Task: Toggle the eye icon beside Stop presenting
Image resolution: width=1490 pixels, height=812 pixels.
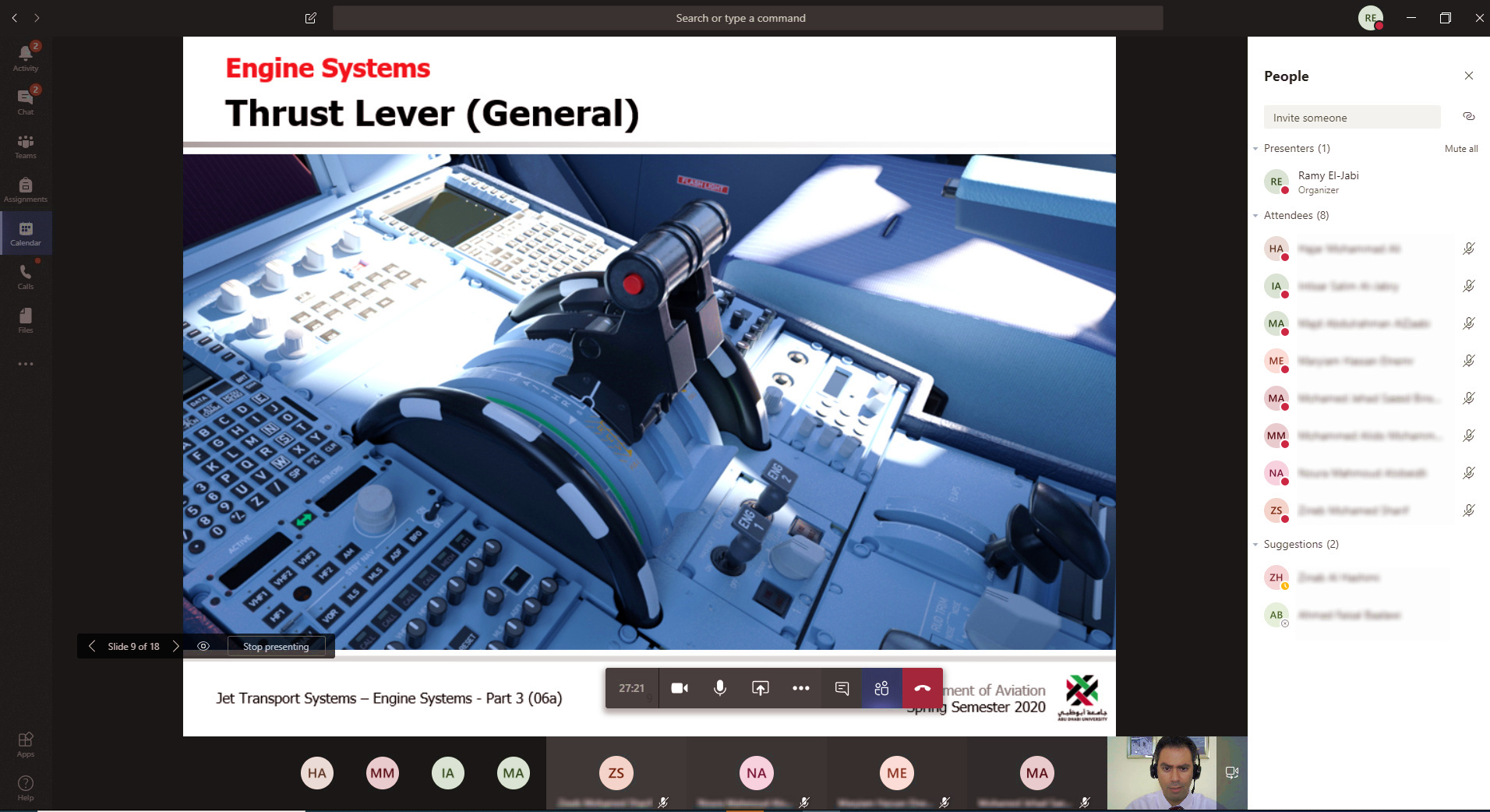Action: [x=203, y=646]
